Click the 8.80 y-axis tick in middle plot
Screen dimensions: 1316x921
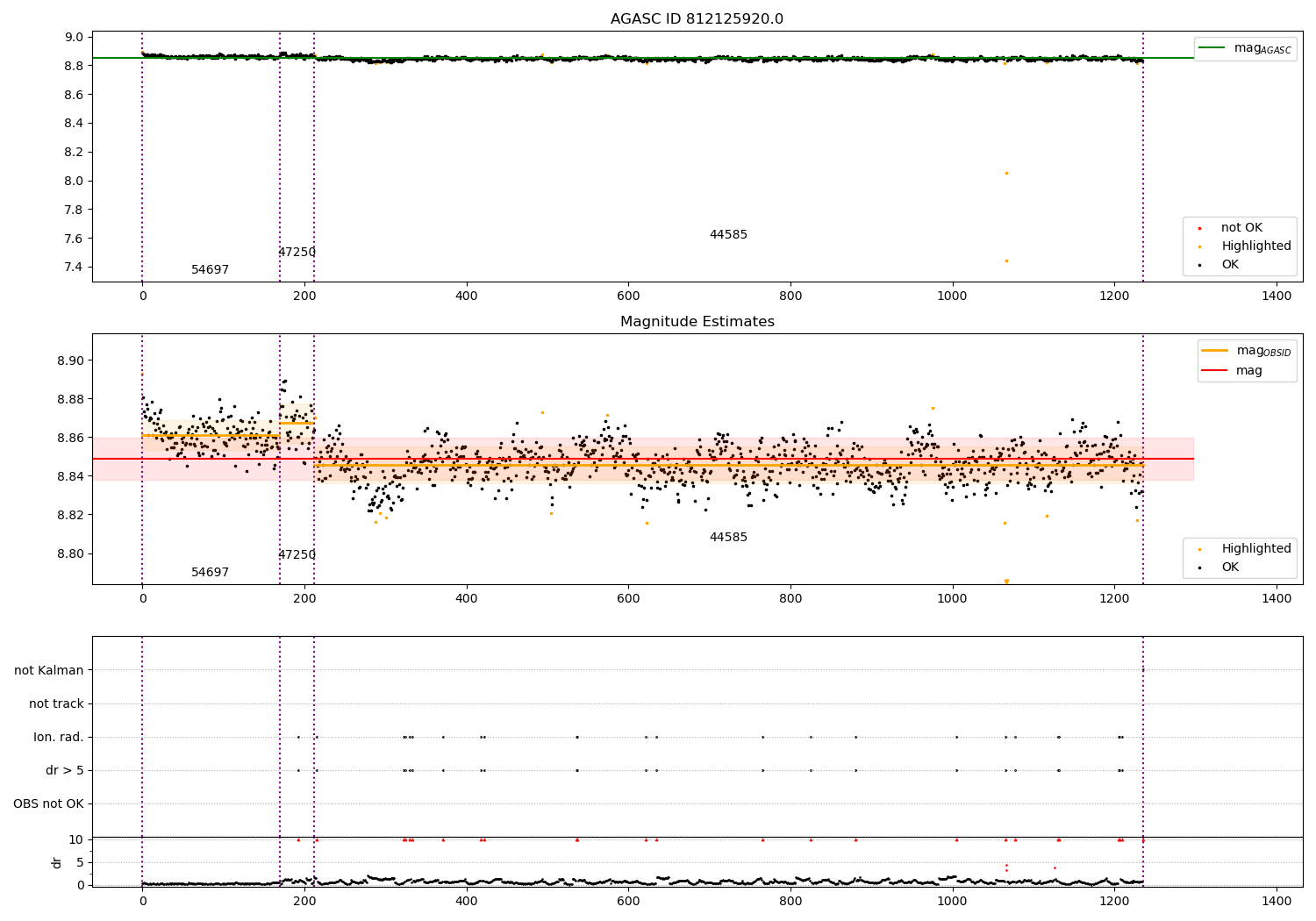[x=70, y=554]
